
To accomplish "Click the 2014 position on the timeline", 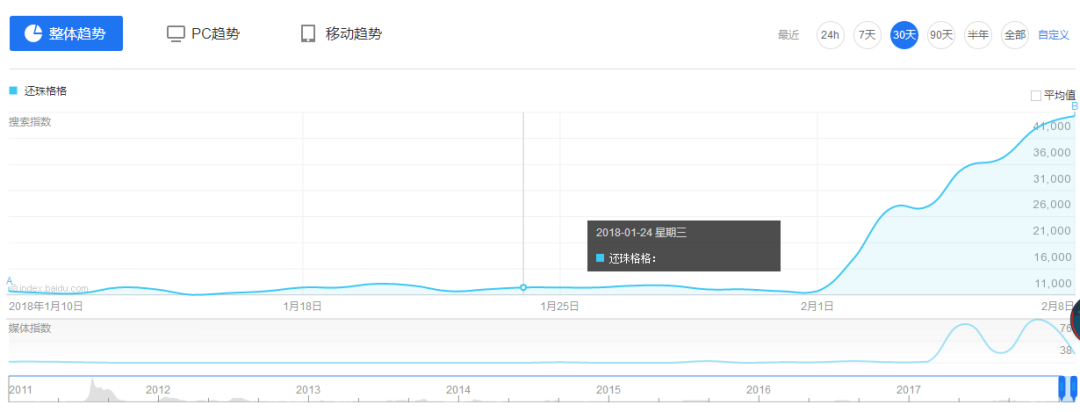I will [458, 389].
